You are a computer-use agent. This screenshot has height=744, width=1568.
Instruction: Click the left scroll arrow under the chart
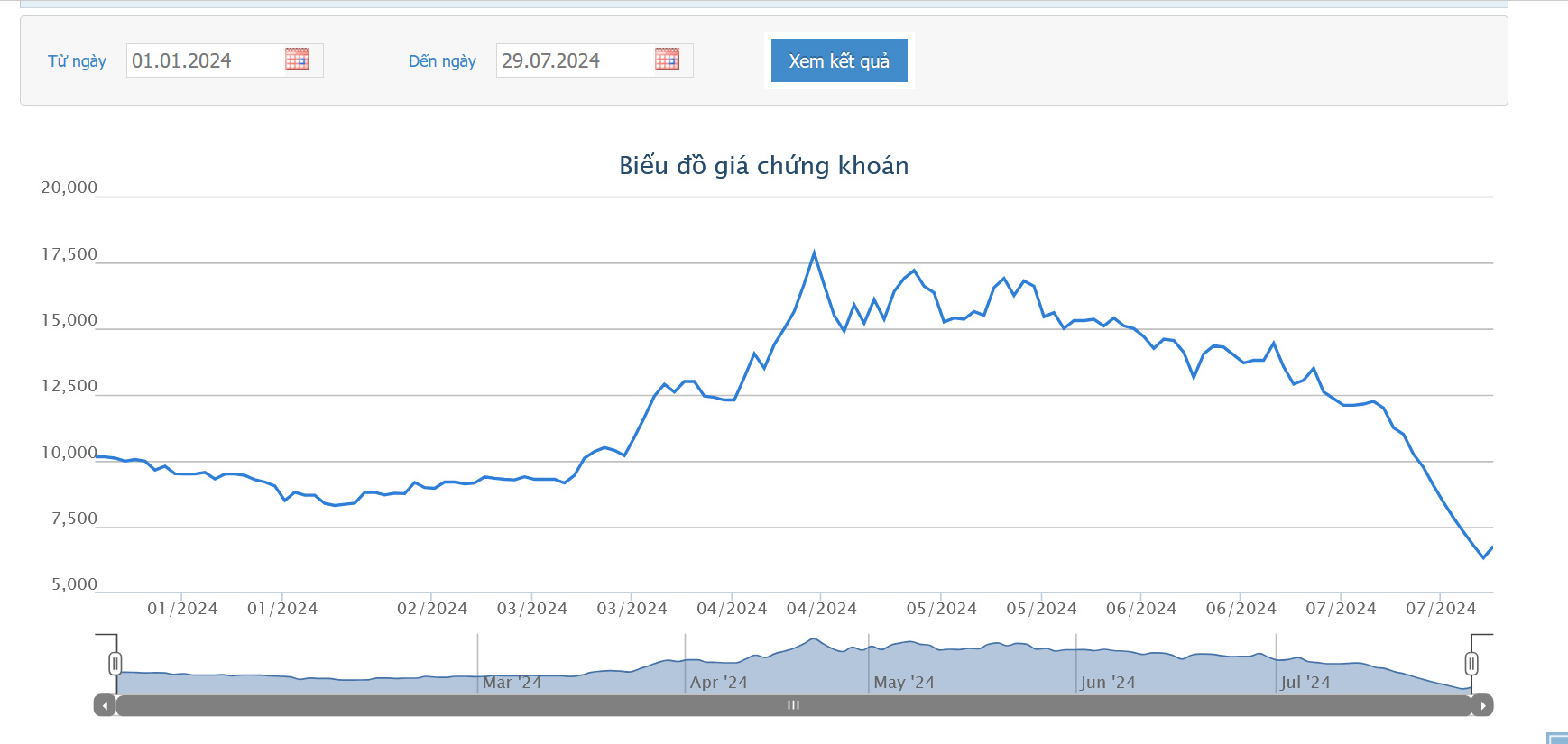click(106, 705)
